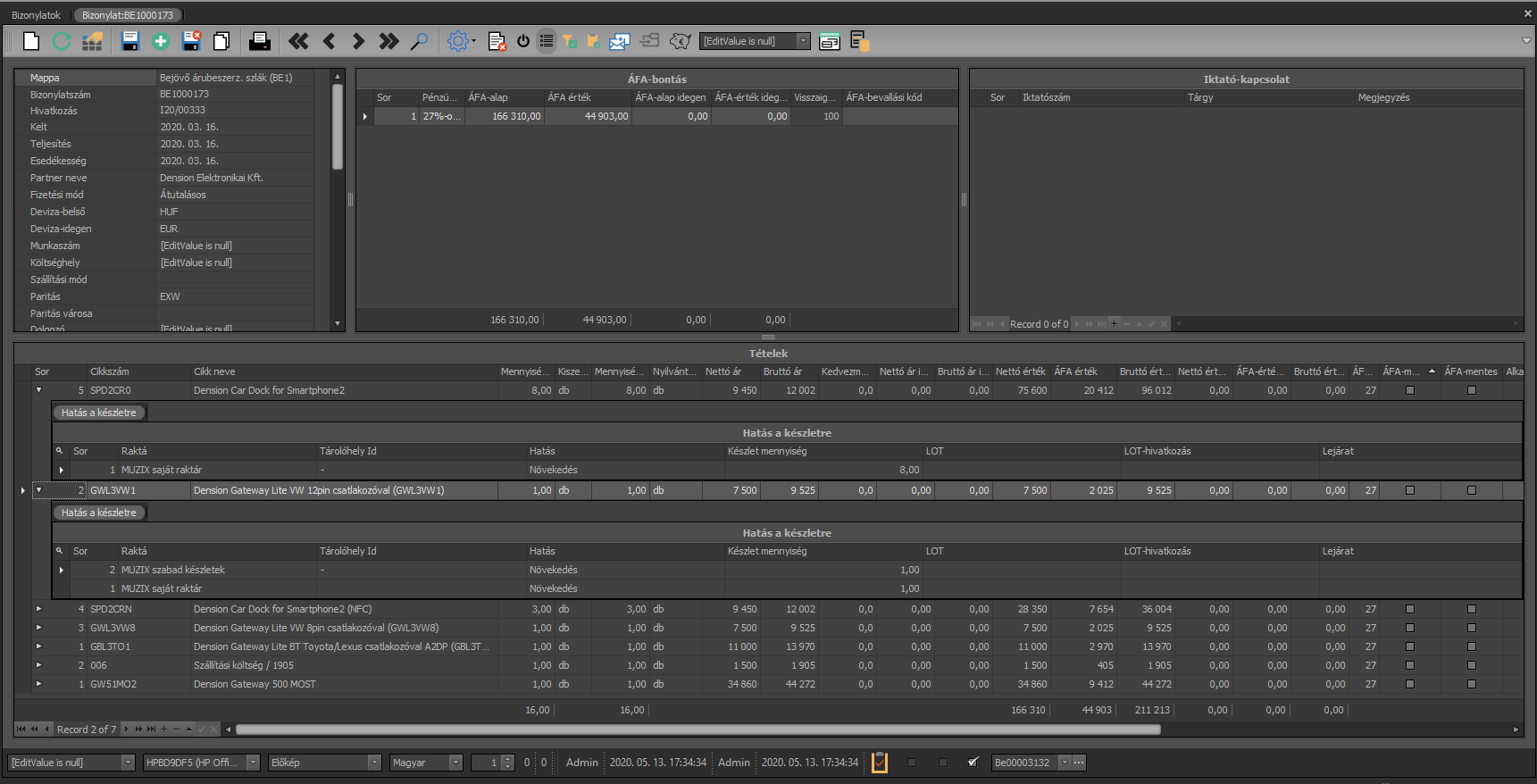Collapse the GWL3VW1 row details
Image resolution: width=1537 pixels, height=784 pixels.
point(38,490)
